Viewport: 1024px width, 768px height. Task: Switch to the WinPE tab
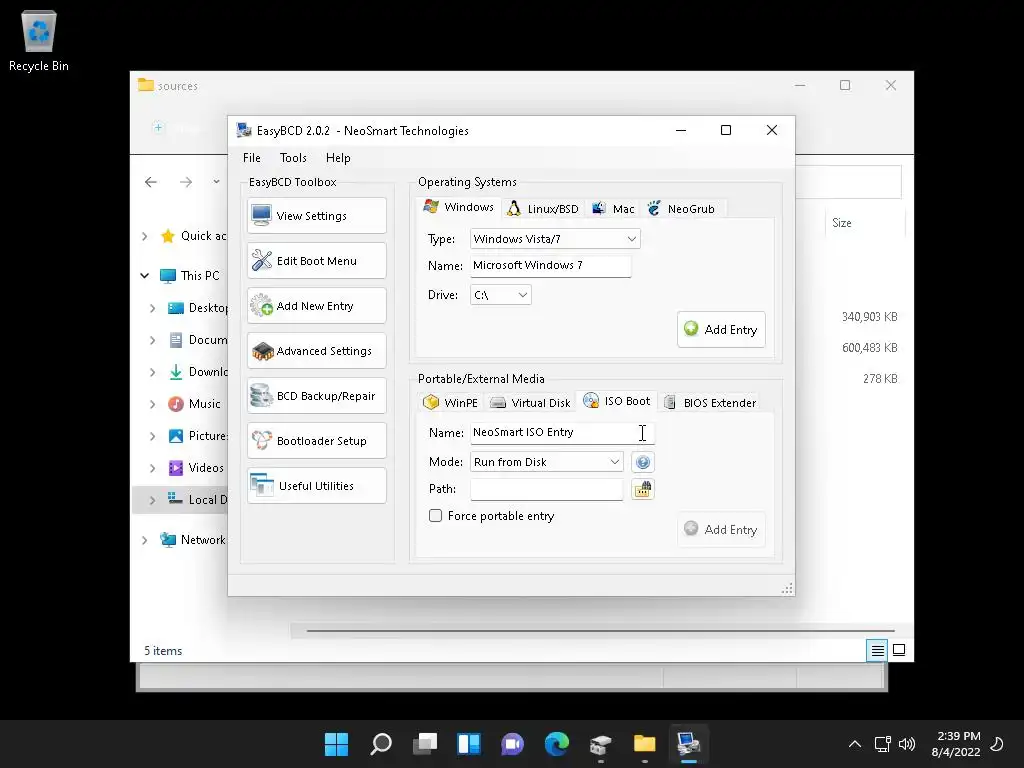(451, 402)
